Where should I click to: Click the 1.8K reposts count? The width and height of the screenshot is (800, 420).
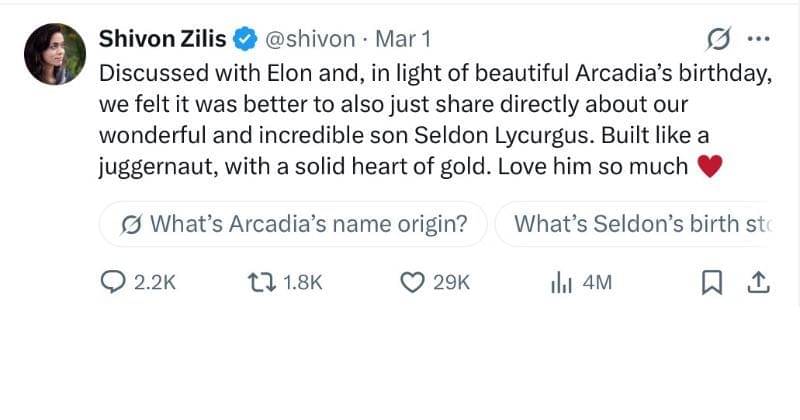(303, 283)
